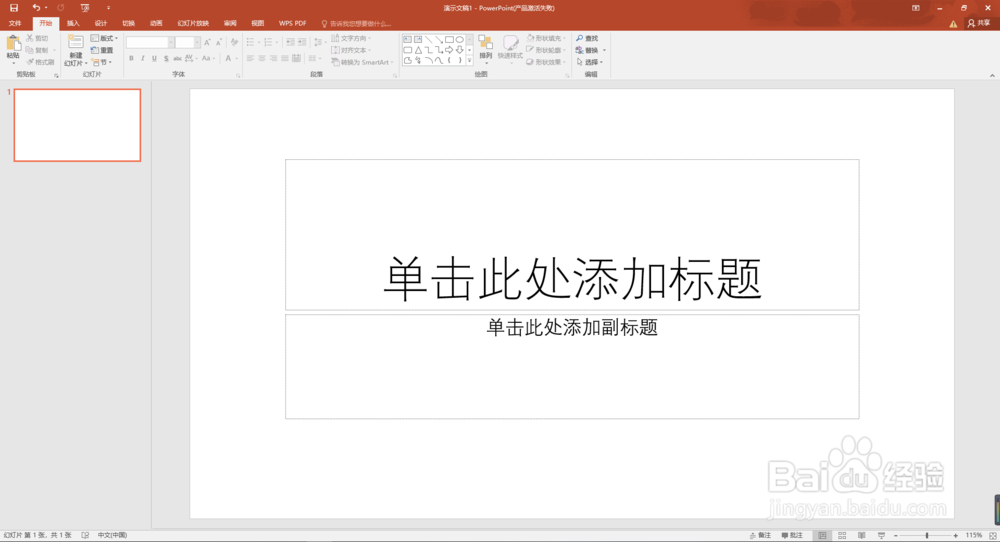Screen dimensions: 1000x542
Task: Click the 重置 (Reset) slide button
Action: 102,50
